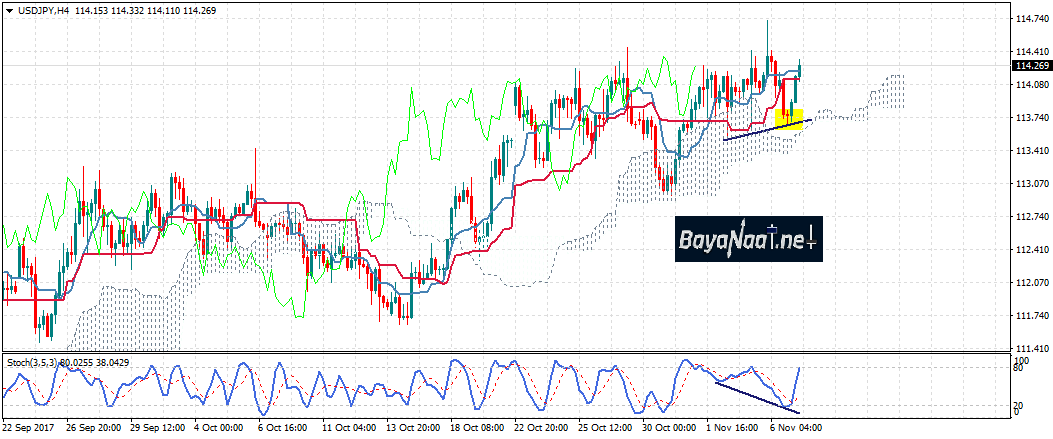Click the BayaNaat.net watermark logo
Screen dimensions: 1053x439
(749, 240)
